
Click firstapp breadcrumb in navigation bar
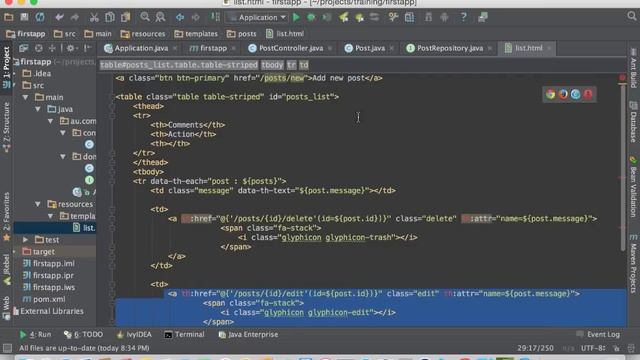tap(26, 34)
